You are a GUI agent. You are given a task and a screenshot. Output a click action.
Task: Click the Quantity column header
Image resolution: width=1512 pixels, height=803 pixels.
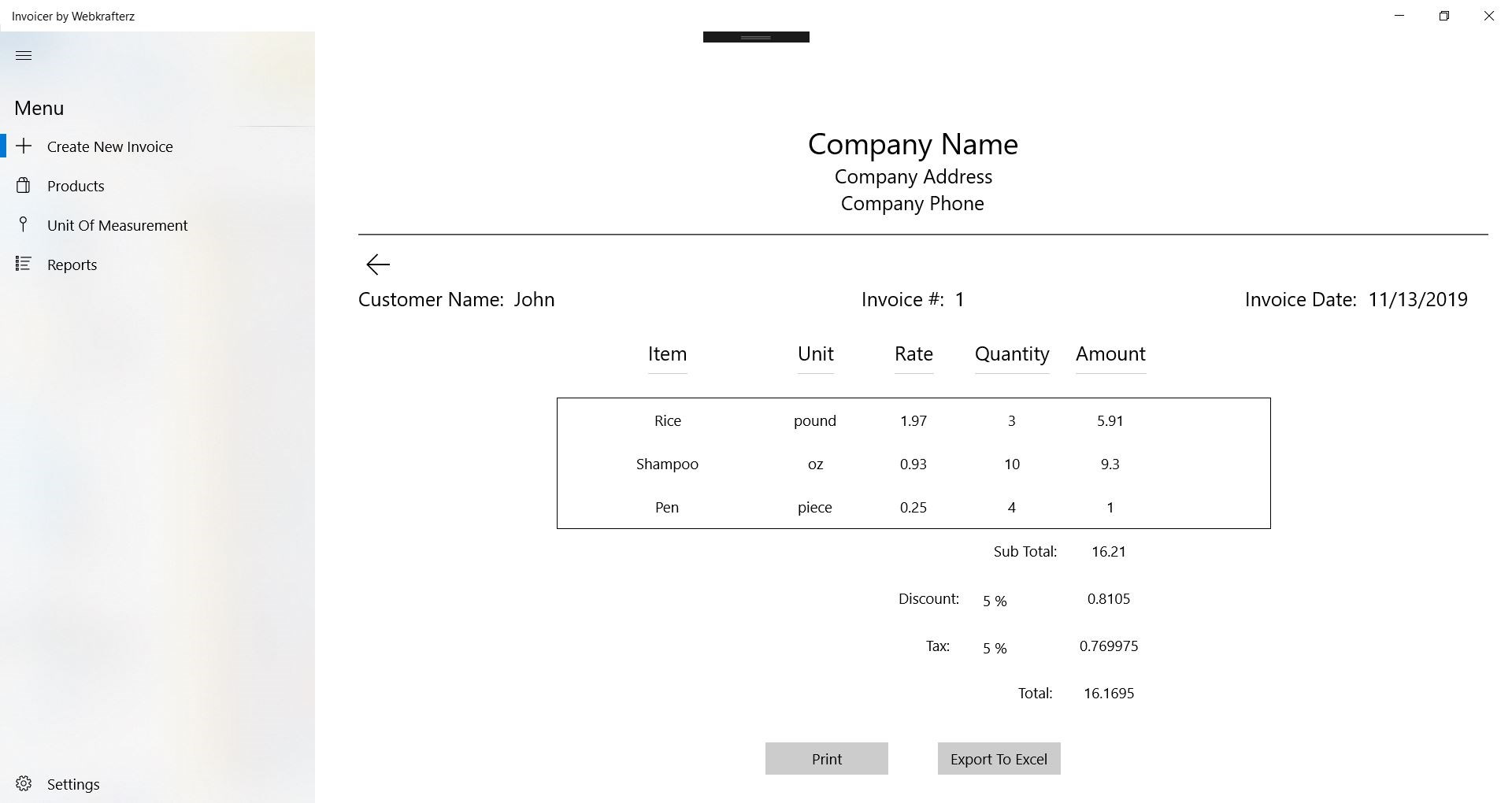[1012, 354]
